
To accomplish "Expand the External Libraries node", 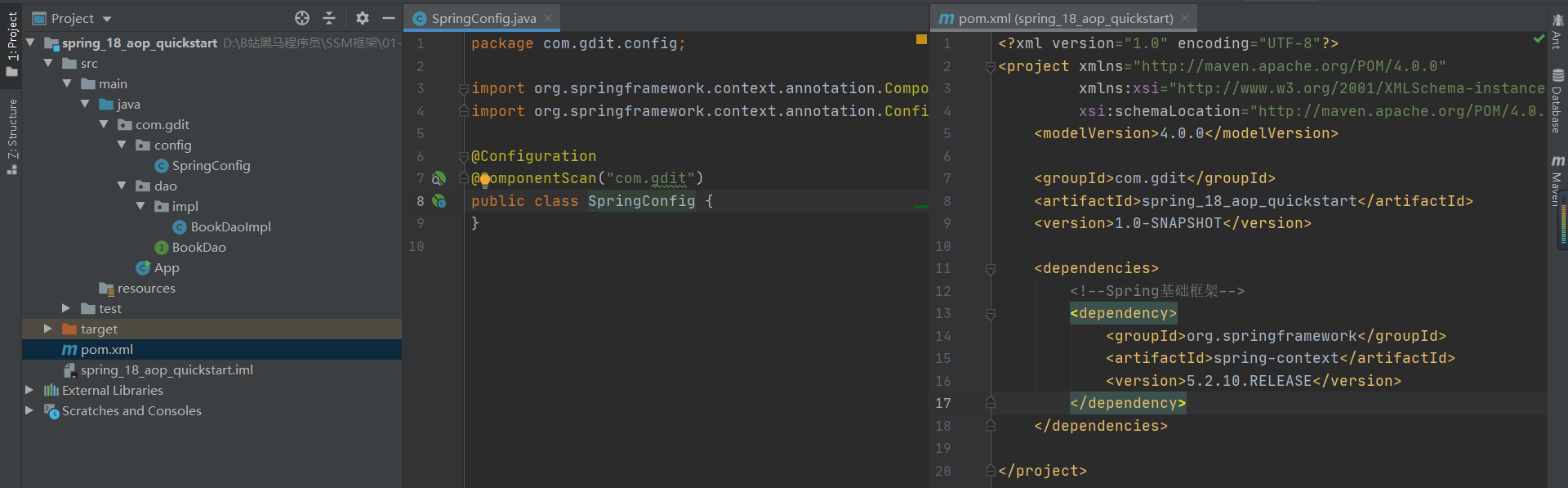I will pos(29,390).
